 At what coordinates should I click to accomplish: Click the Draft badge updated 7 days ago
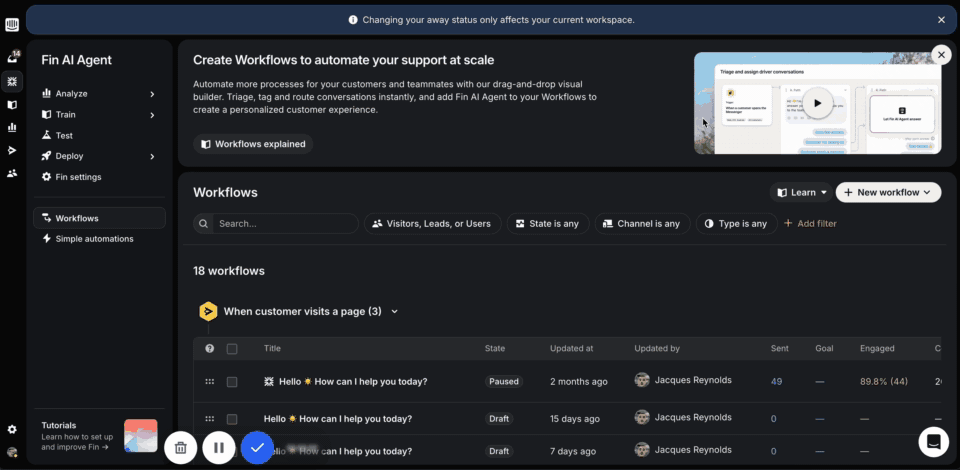point(499,451)
